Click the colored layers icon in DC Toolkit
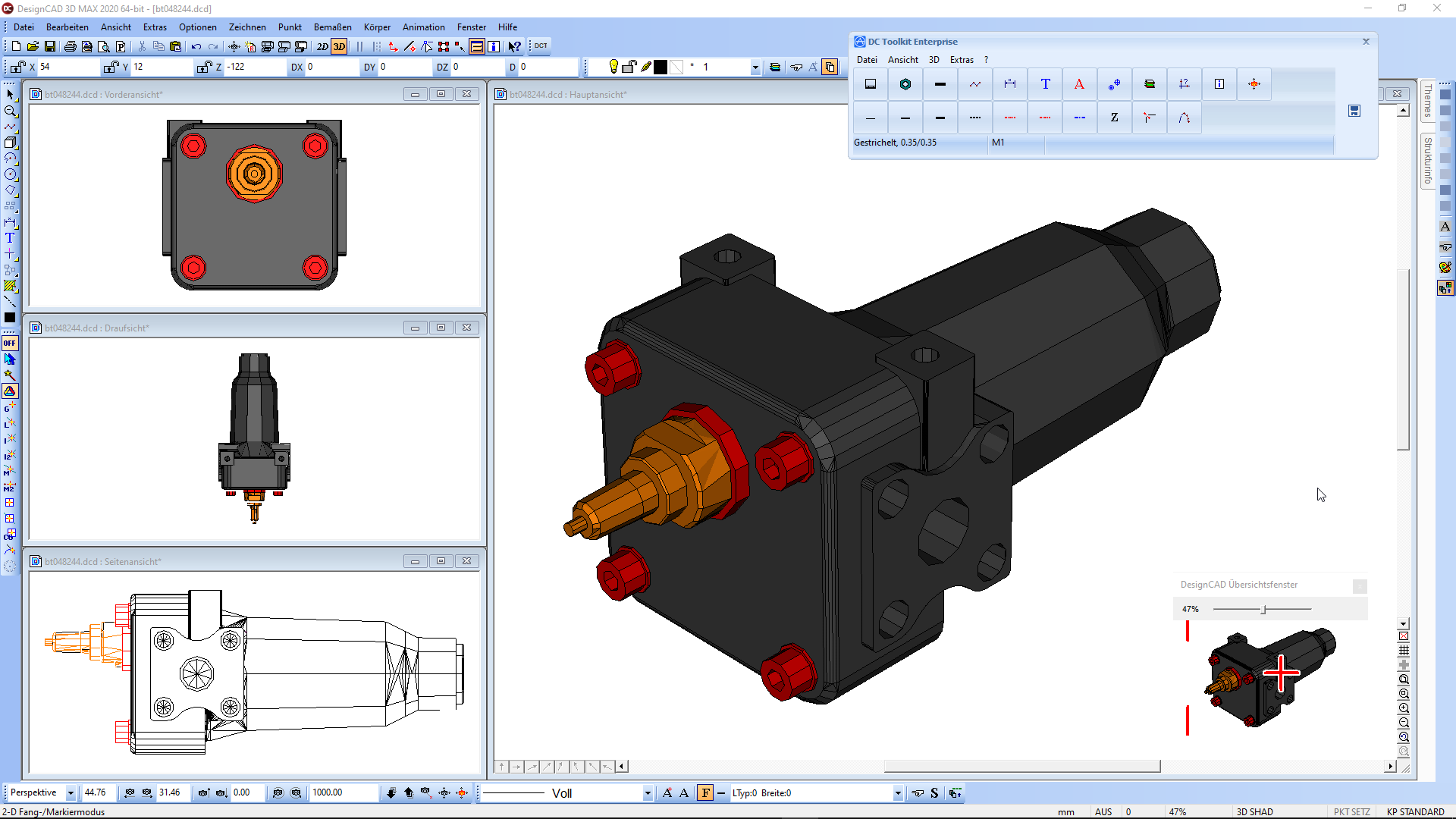1456x819 pixels. click(1150, 84)
